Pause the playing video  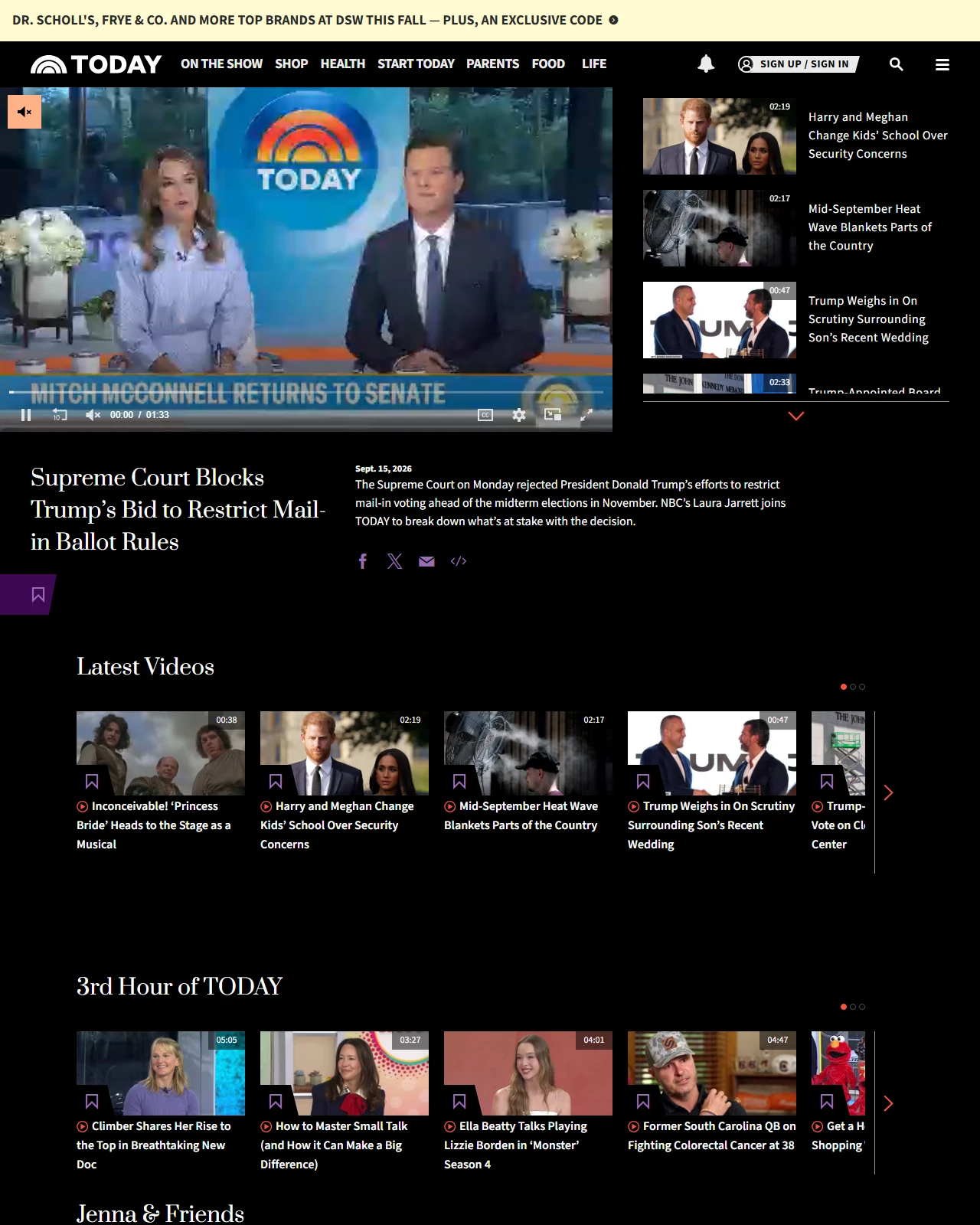(x=26, y=415)
